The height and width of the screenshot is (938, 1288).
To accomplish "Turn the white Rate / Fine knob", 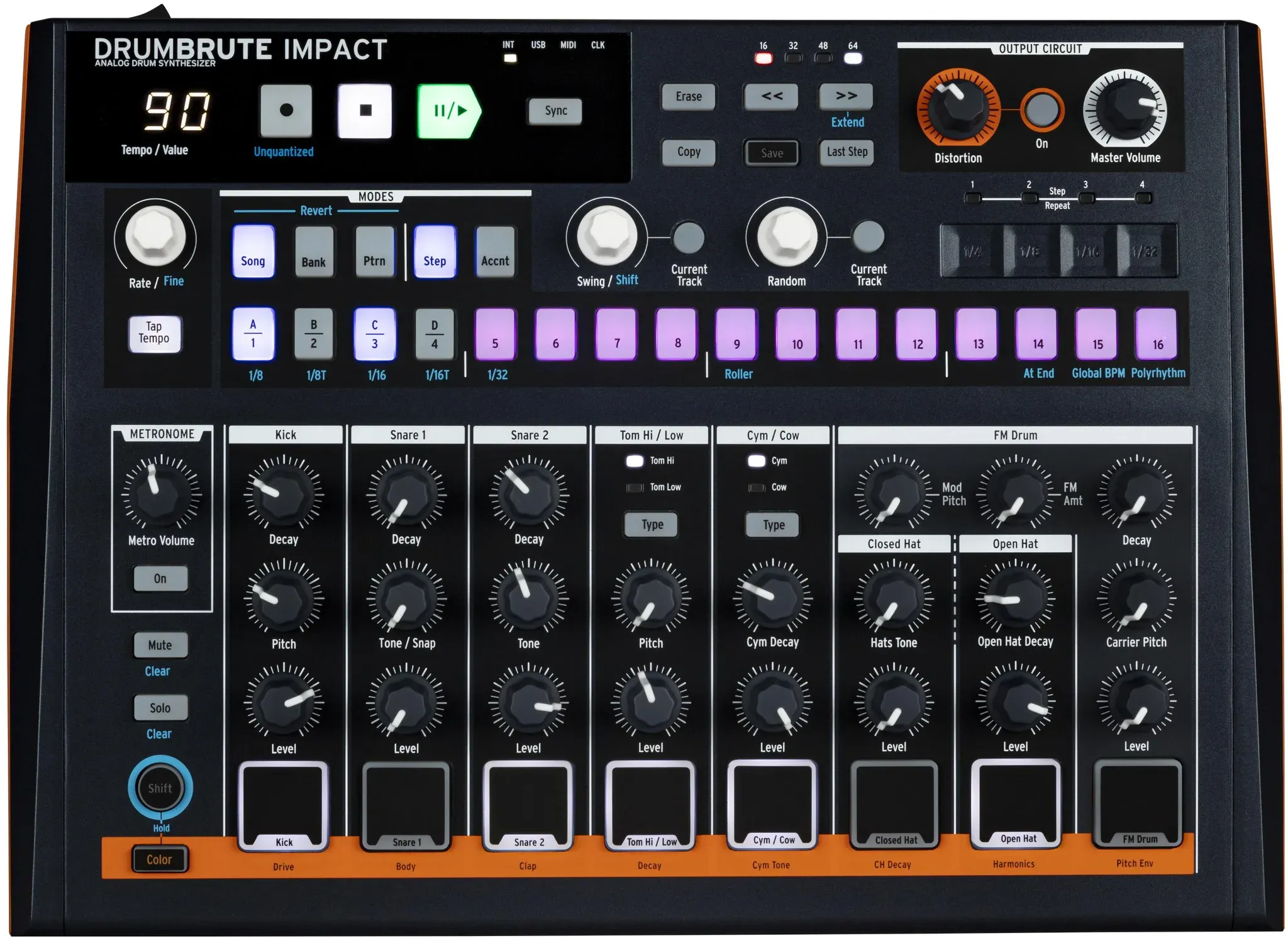I will (155, 237).
